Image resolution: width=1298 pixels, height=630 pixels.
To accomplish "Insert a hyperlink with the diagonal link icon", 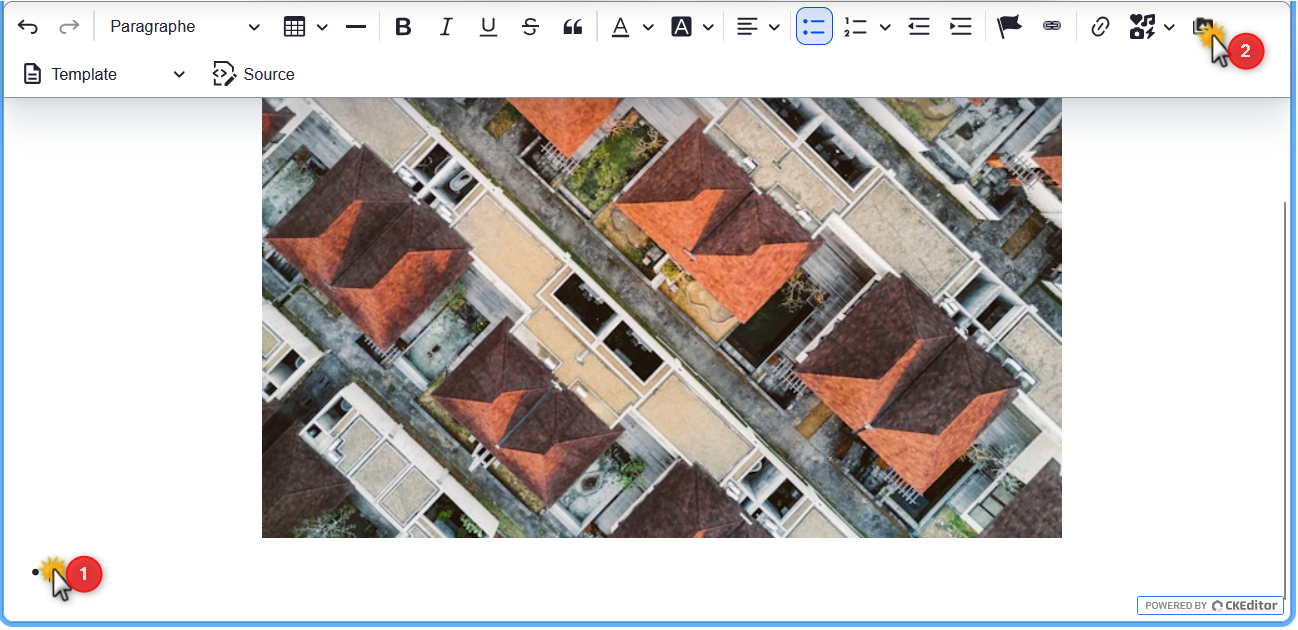I will point(1100,27).
